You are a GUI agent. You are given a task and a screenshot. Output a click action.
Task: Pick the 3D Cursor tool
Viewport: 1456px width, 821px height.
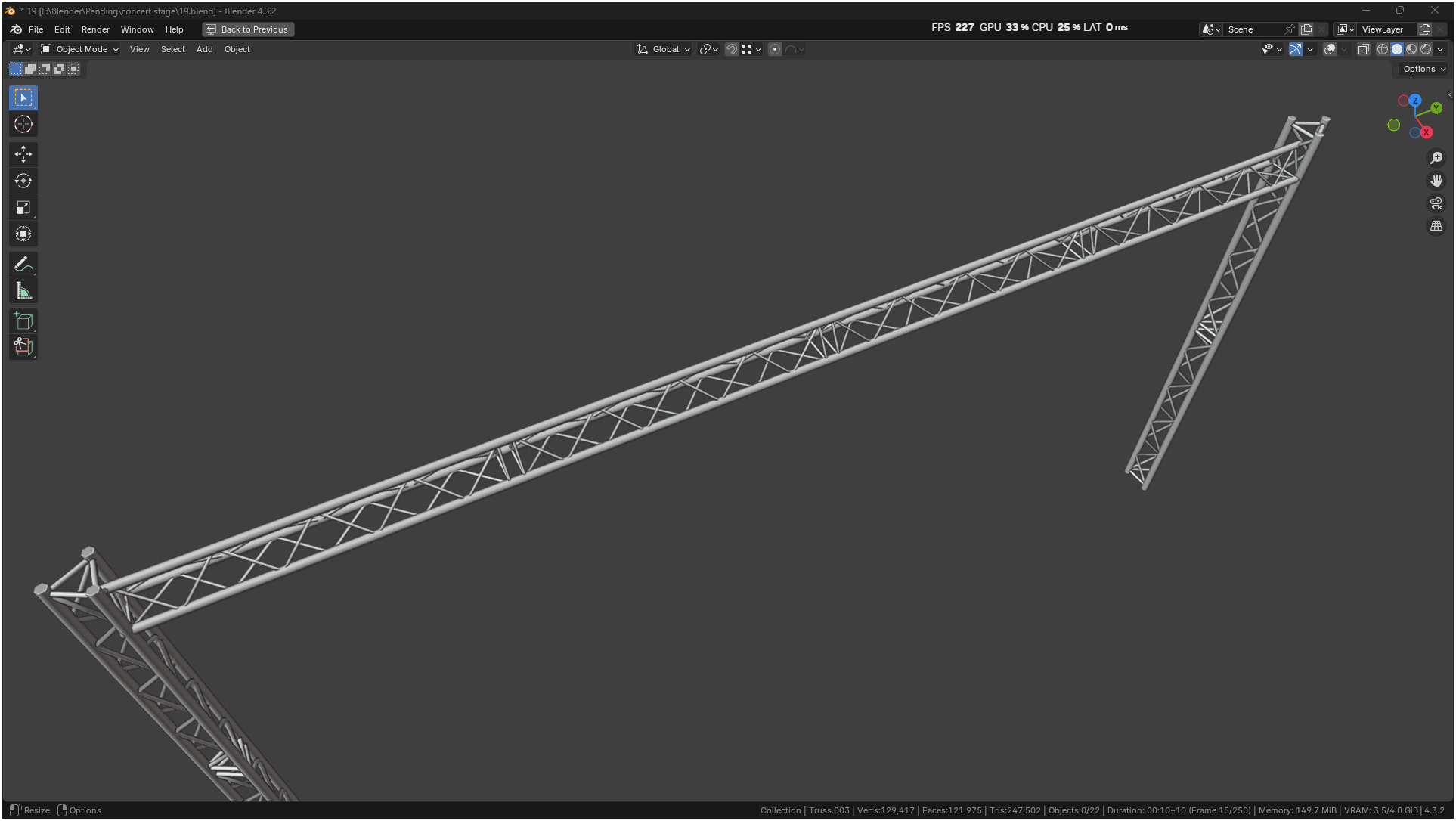23,124
